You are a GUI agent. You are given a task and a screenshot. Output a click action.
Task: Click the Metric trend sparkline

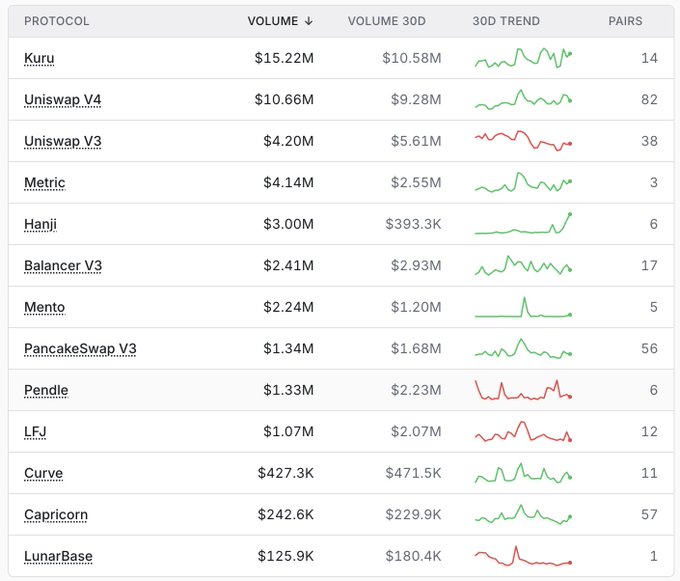(523, 182)
